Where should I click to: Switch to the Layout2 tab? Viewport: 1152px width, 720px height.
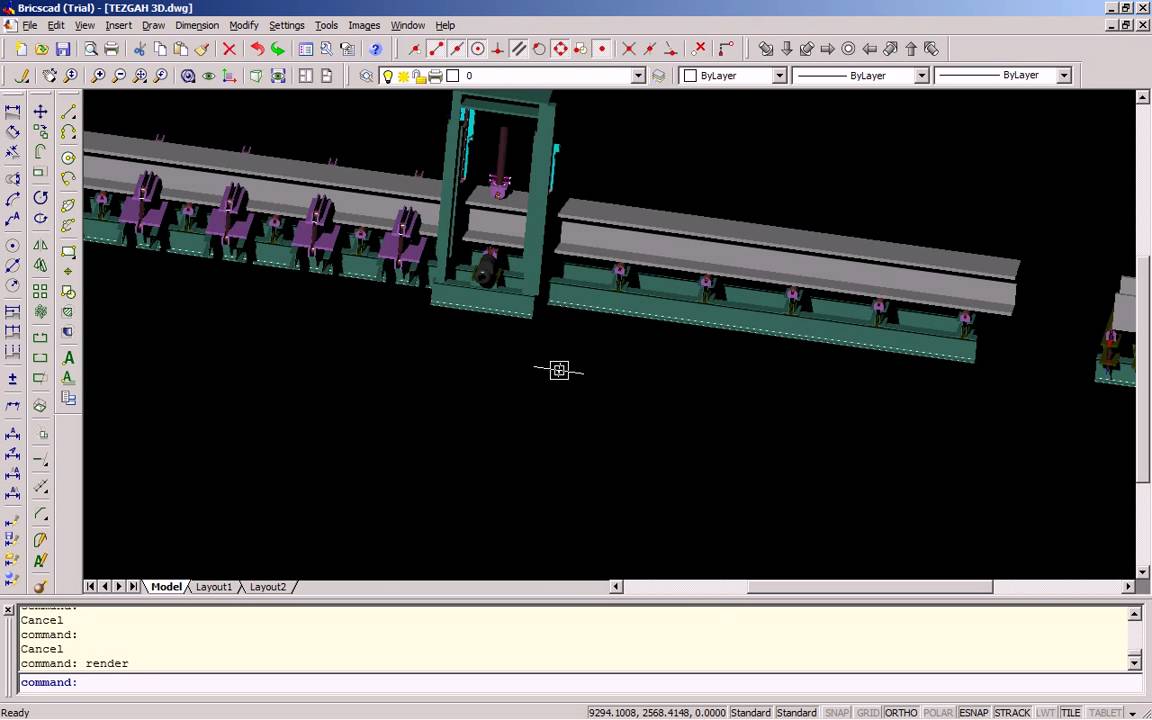[x=268, y=587]
